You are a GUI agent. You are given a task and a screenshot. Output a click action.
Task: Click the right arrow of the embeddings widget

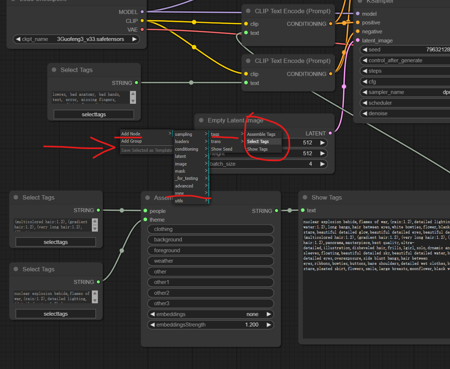(x=269, y=314)
